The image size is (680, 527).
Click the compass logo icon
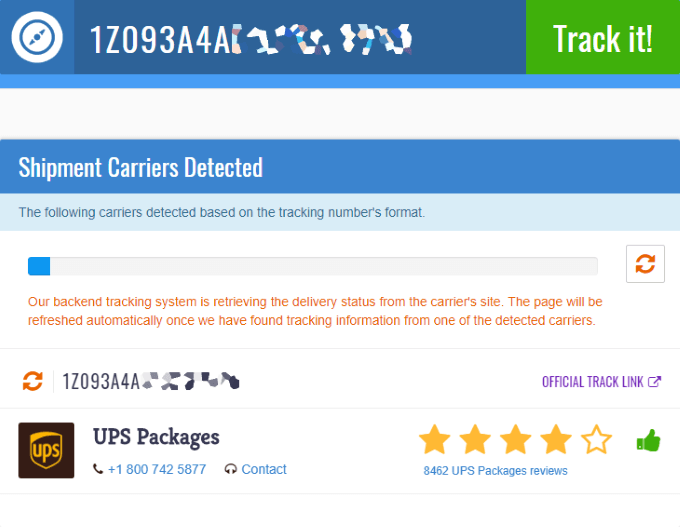pos(37,37)
